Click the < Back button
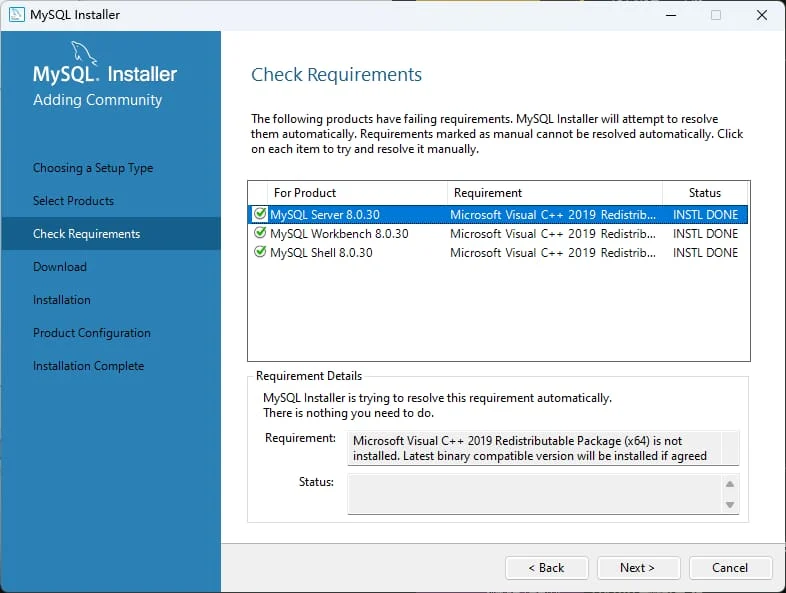Screen dimensions: 786x593 tap(546, 568)
